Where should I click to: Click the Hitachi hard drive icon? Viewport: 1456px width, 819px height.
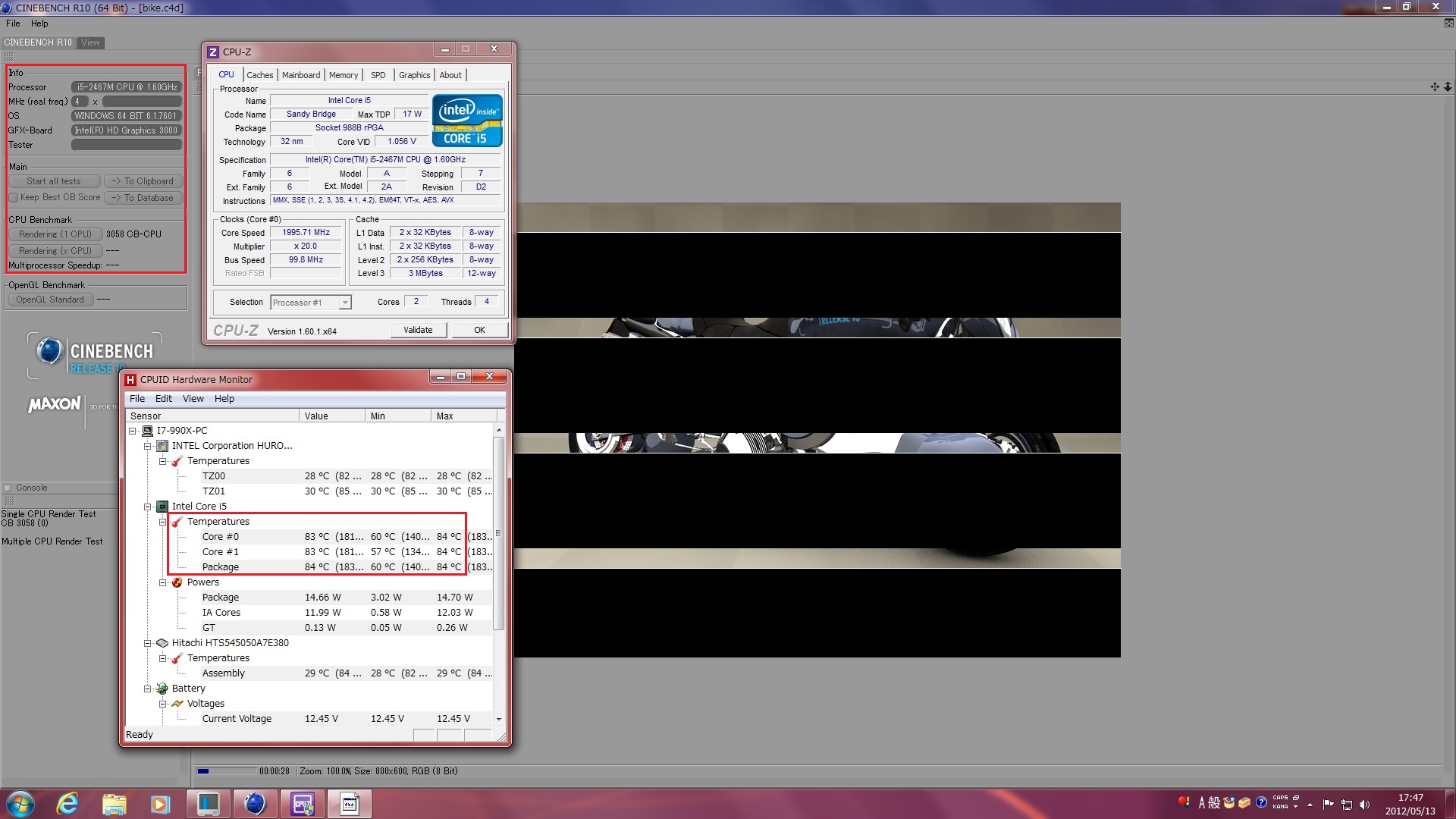click(162, 643)
